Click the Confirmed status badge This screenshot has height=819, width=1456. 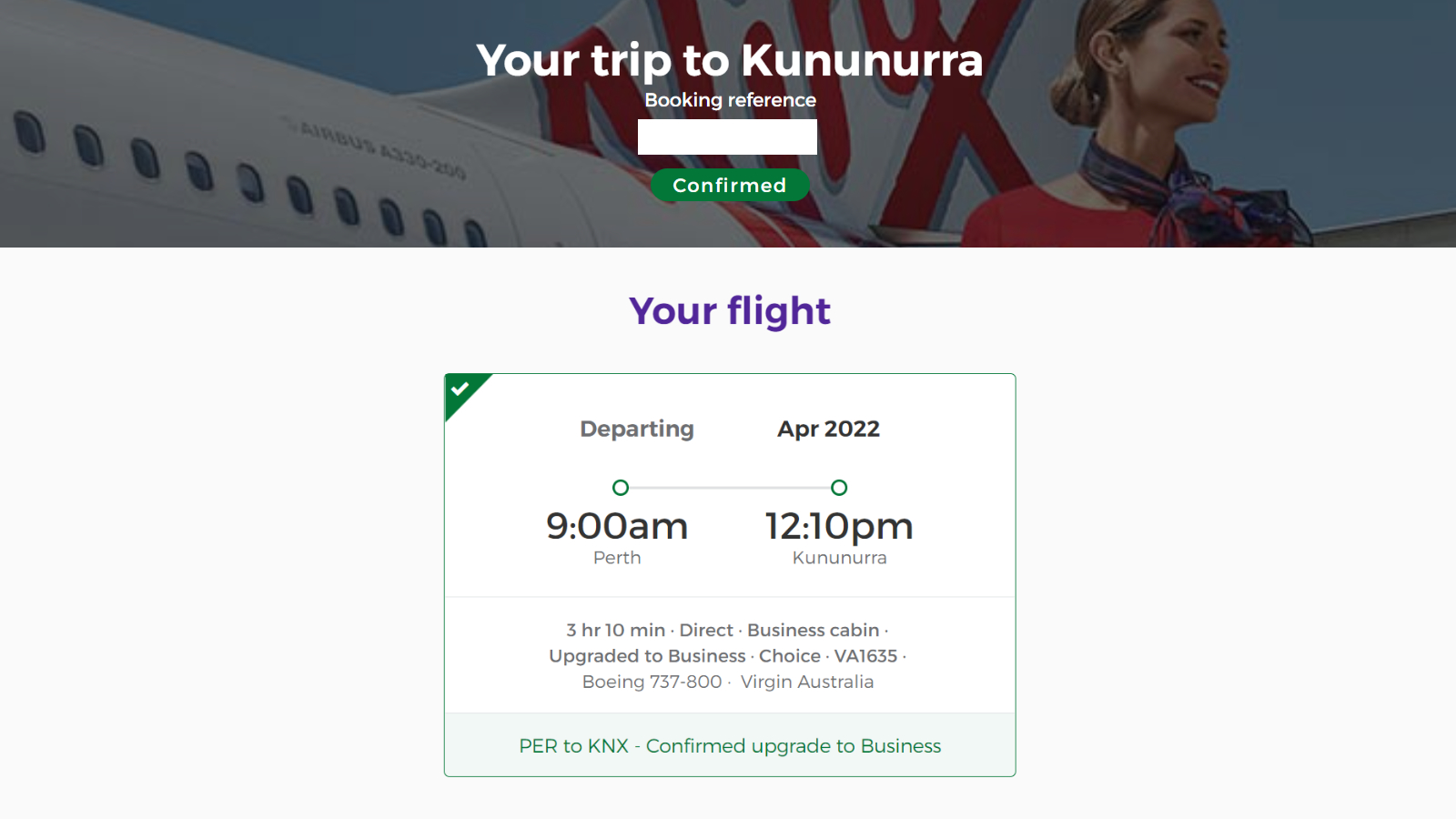[x=730, y=185]
